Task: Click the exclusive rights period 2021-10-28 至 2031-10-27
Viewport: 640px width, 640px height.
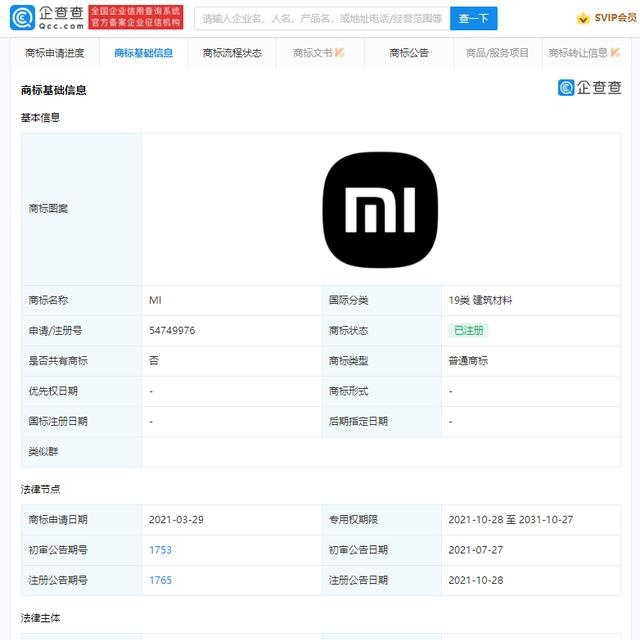Action: pyautogui.click(x=511, y=520)
